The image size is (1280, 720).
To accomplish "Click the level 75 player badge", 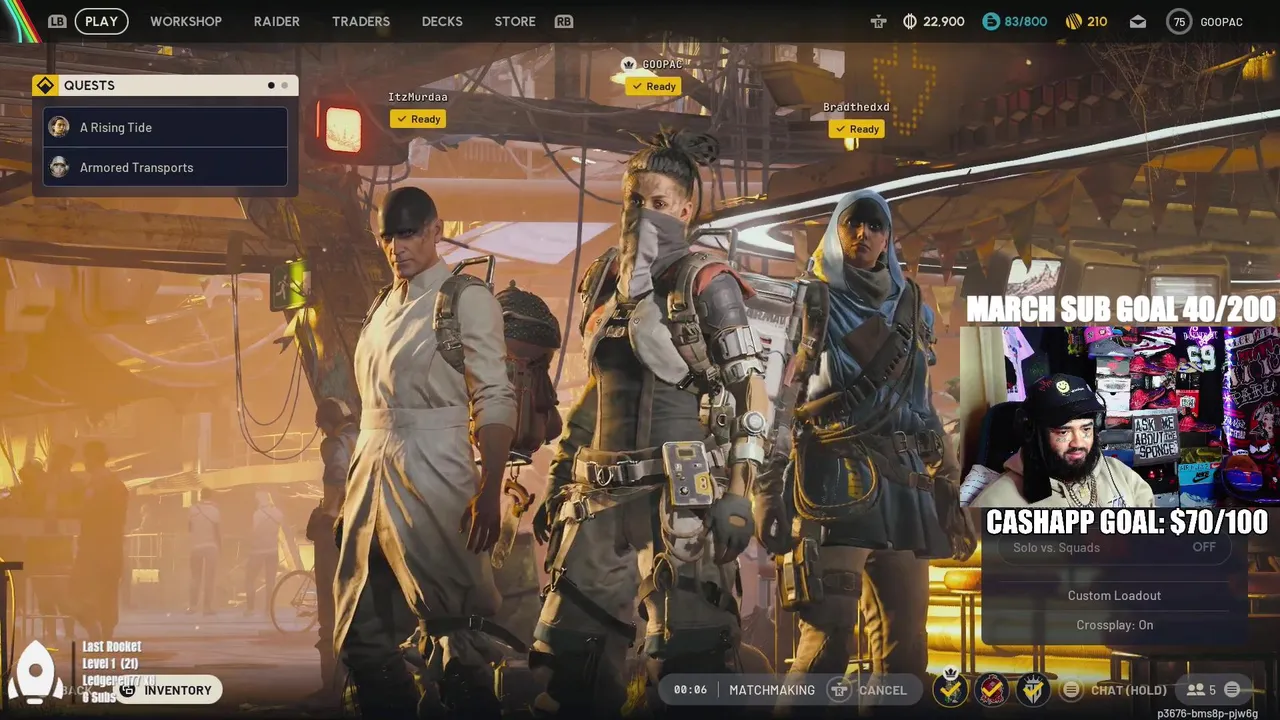I will coord(1179,21).
